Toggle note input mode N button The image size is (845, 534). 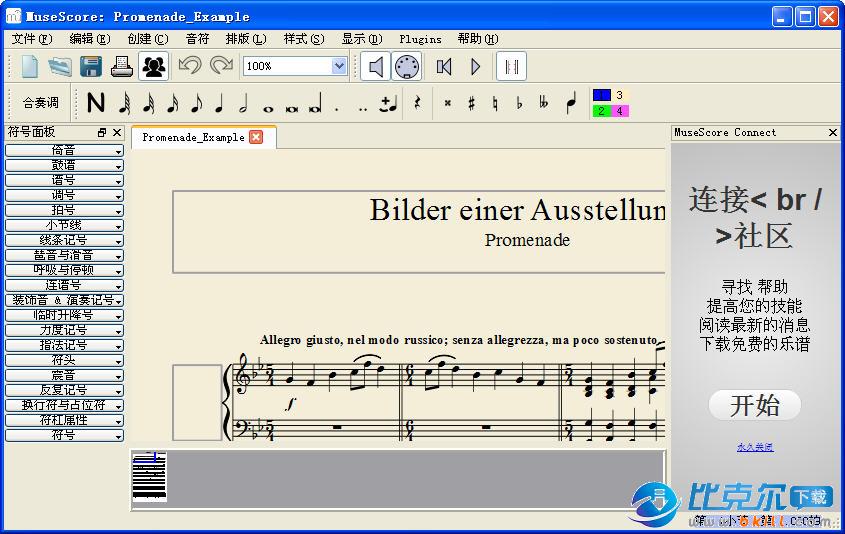(96, 102)
